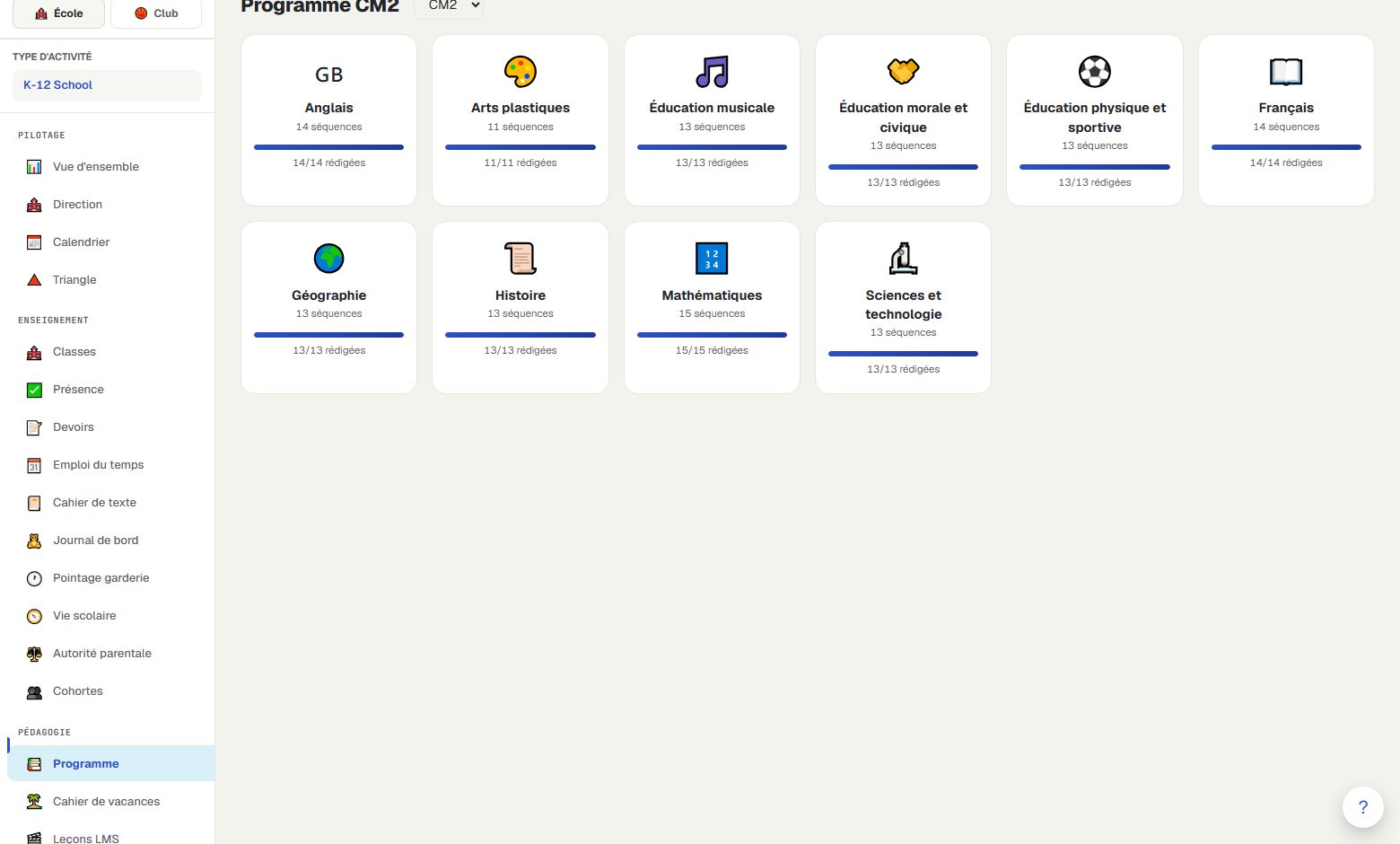
Task: Open the Histoire subject card title
Action: (x=521, y=295)
